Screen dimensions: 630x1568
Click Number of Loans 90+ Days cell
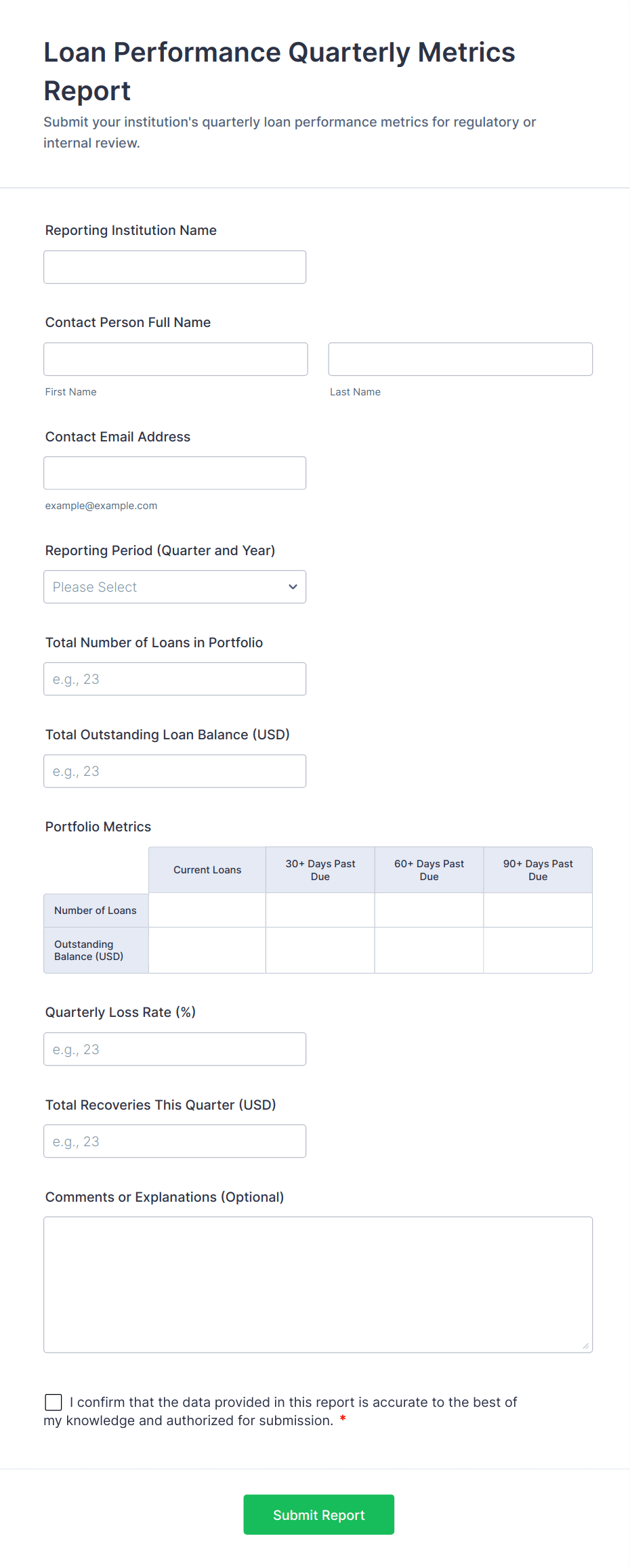pyautogui.click(x=538, y=911)
